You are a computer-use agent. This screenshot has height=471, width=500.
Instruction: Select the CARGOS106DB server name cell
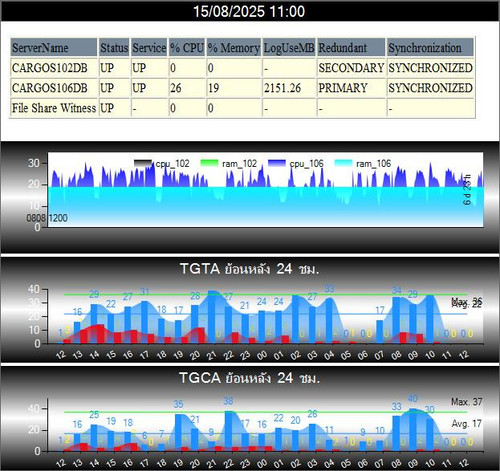pyautogui.click(x=54, y=88)
